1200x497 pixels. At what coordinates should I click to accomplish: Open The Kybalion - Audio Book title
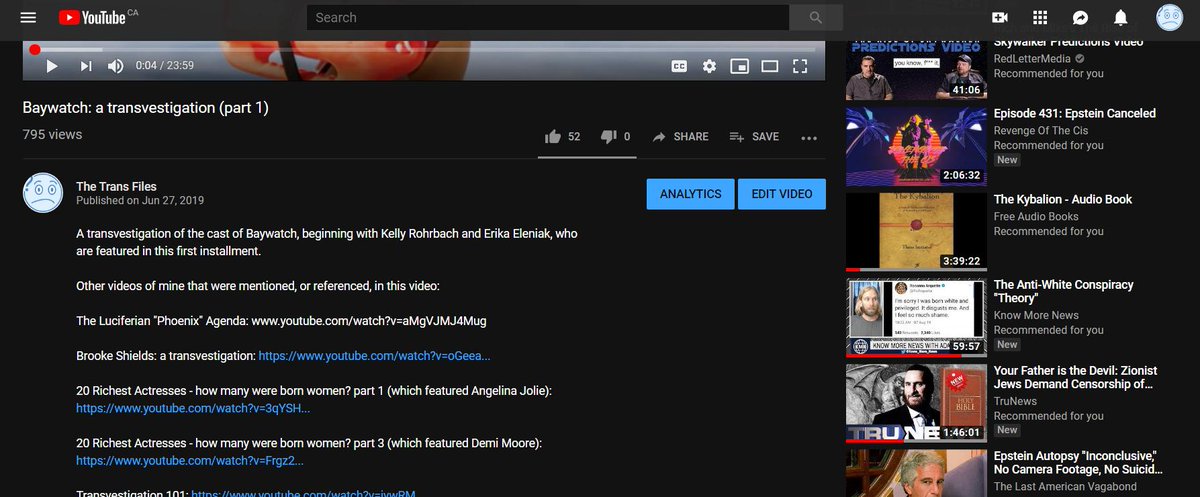coord(1063,200)
